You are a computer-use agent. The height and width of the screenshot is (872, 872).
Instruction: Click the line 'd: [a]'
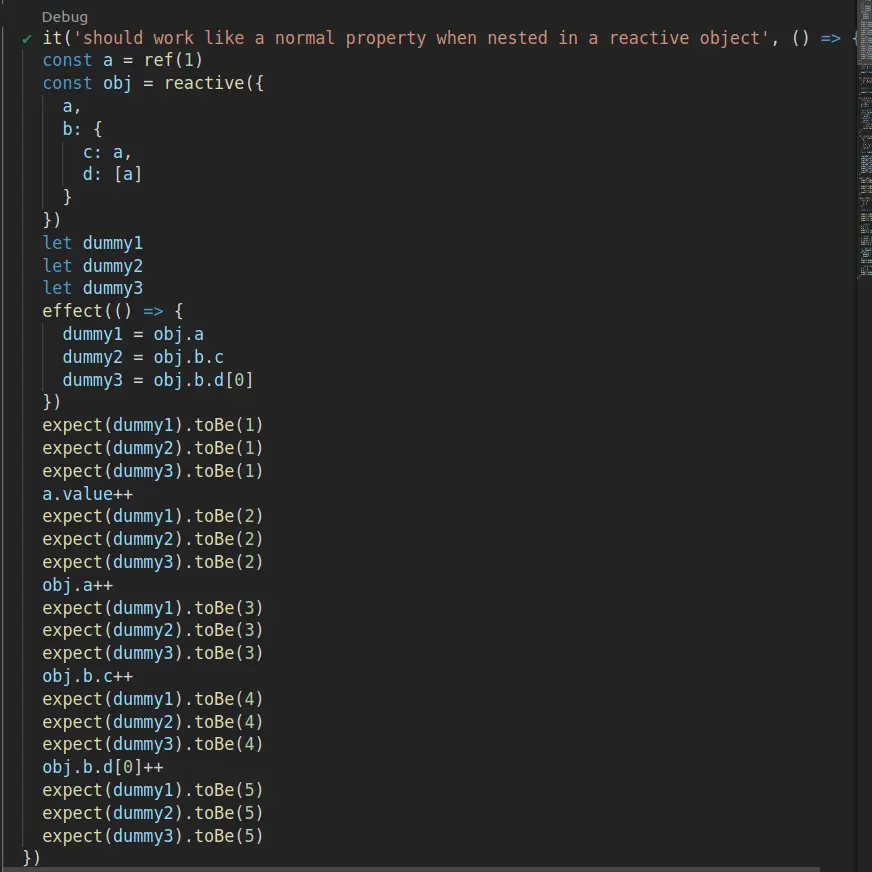click(x=112, y=174)
